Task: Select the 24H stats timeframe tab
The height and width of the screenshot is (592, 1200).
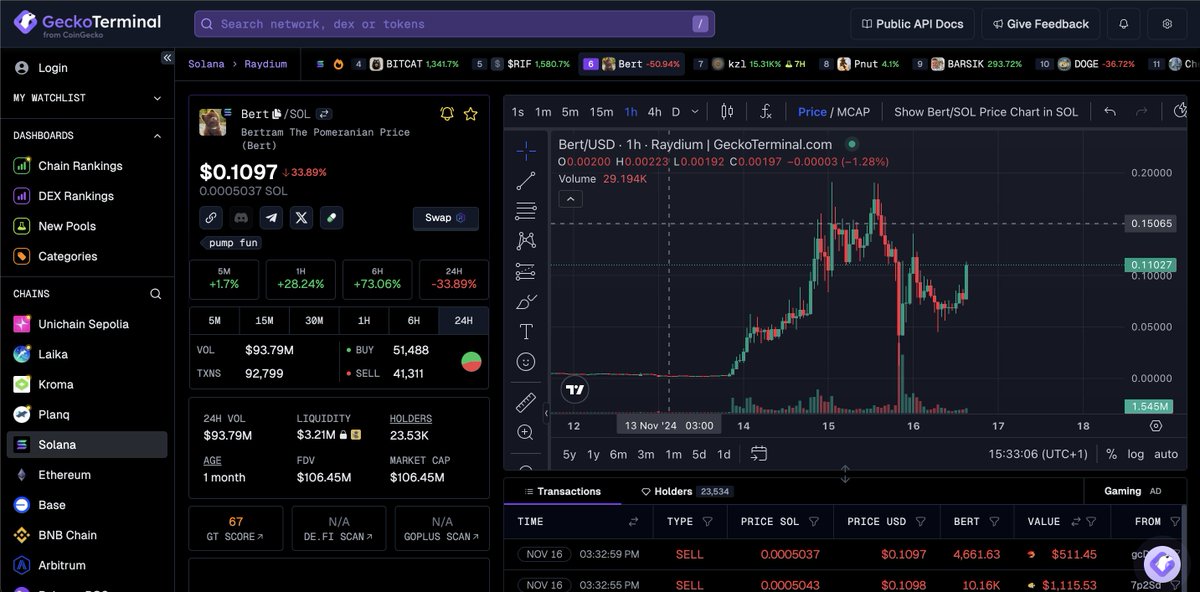Action: [x=463, y=320]
